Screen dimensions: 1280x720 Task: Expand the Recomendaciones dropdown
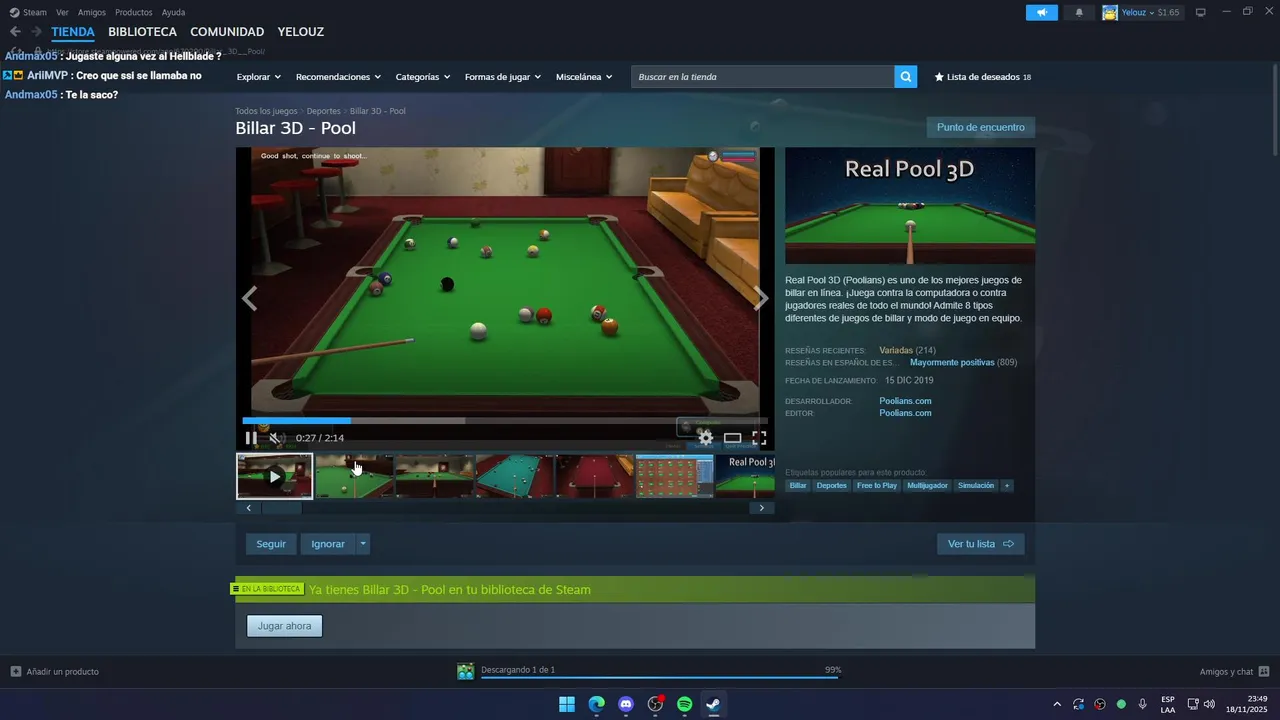tap(338, 77)
